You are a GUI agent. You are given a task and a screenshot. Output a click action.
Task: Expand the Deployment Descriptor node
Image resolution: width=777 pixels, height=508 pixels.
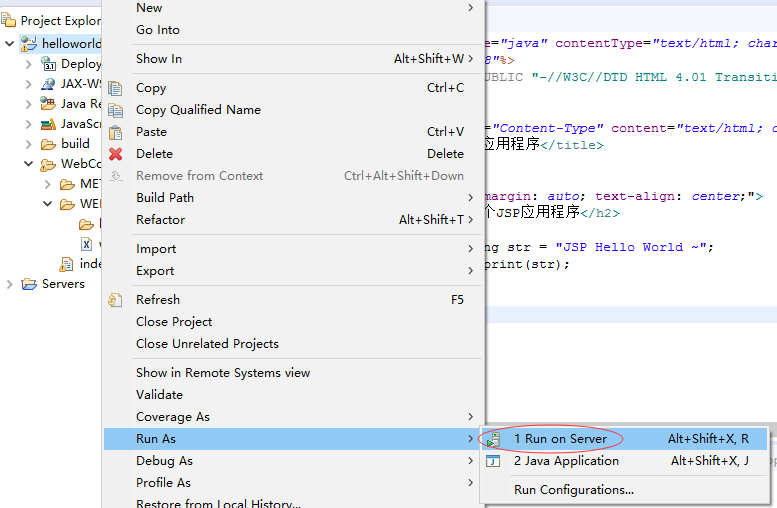coord(29,64)
